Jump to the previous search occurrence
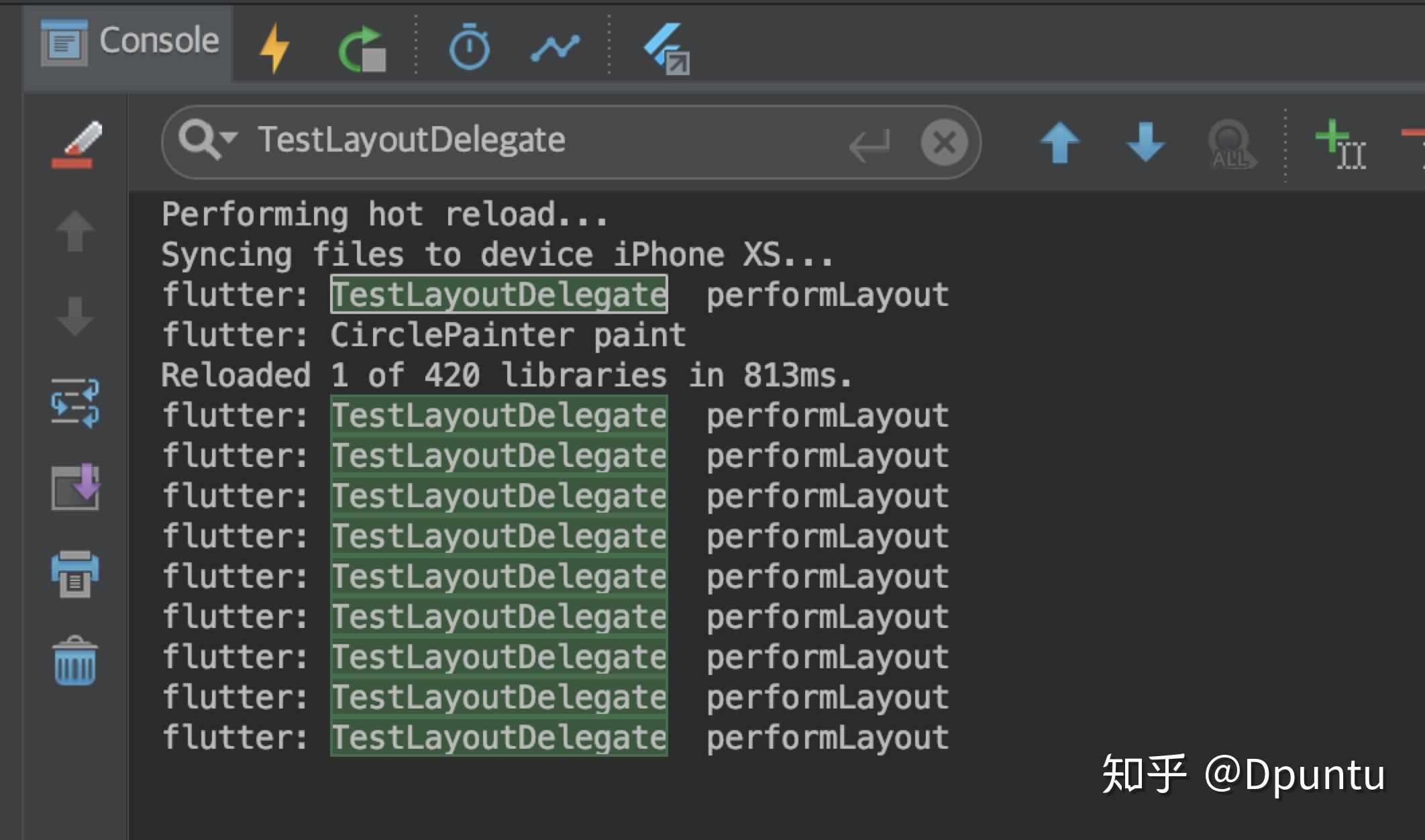This screenshot has width=1425, height=840. click(x=1059, y=142)
